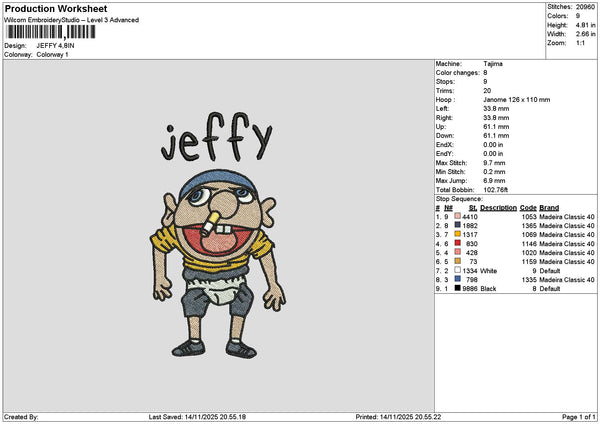This screenshot has height=424, width=600.
Task: Select the Black thread color swatch
Action: (x=457, y=288)
